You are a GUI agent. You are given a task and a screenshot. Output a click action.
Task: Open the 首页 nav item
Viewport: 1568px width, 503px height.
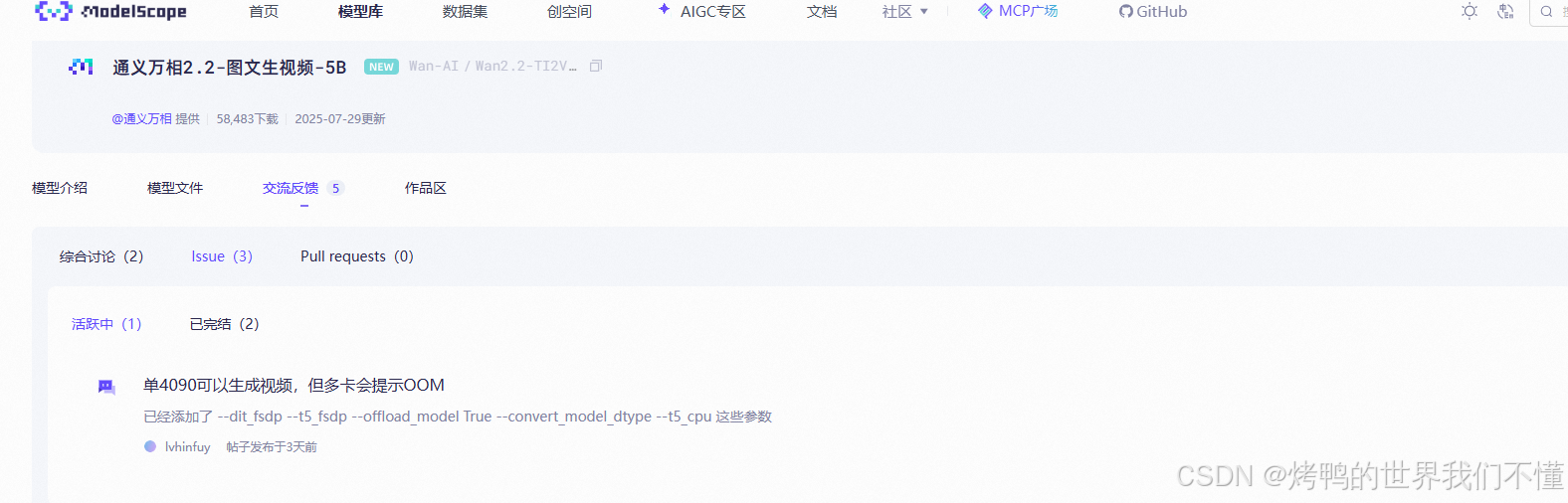coord(264,12)
